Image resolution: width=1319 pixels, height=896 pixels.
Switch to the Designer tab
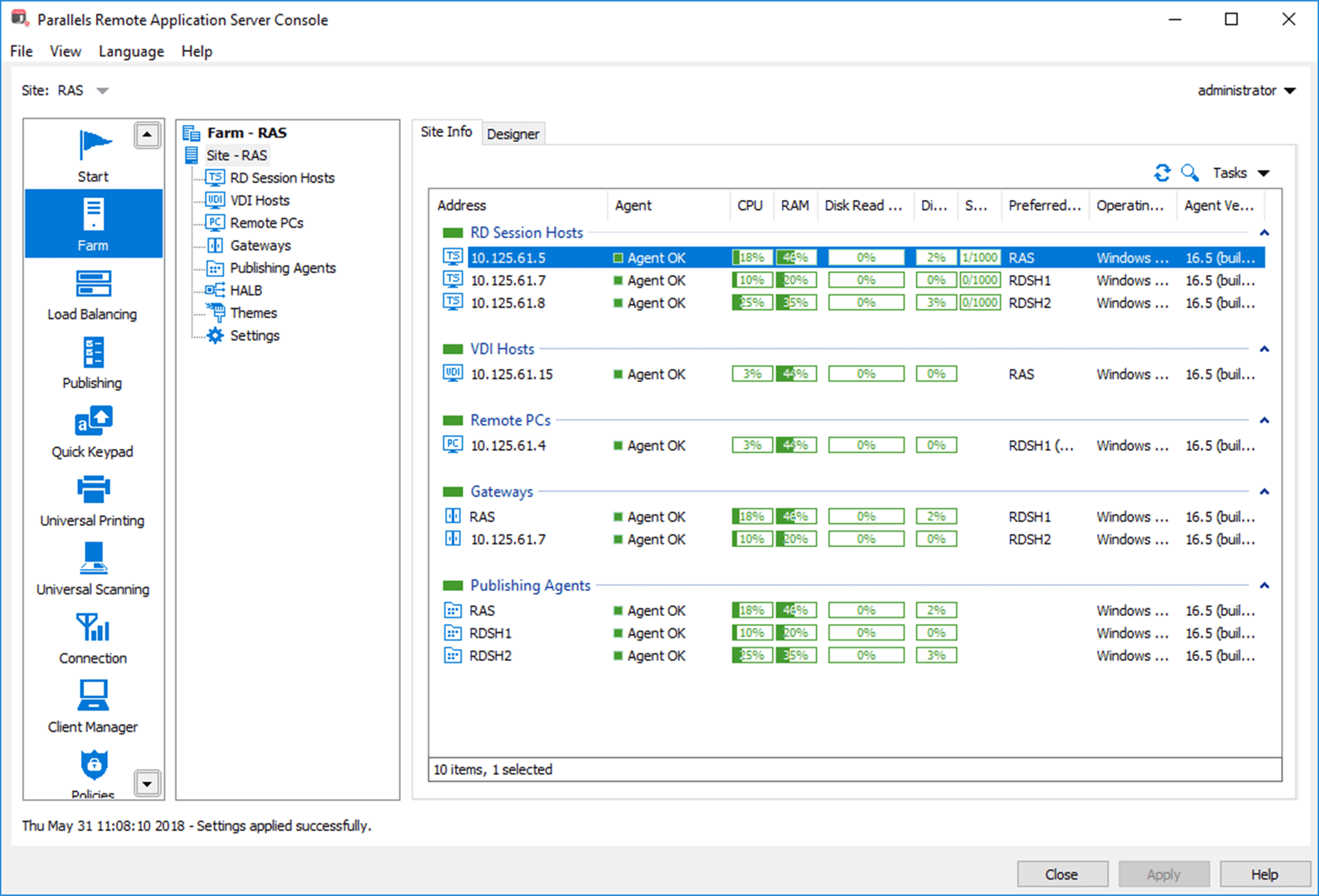(513, 134)
